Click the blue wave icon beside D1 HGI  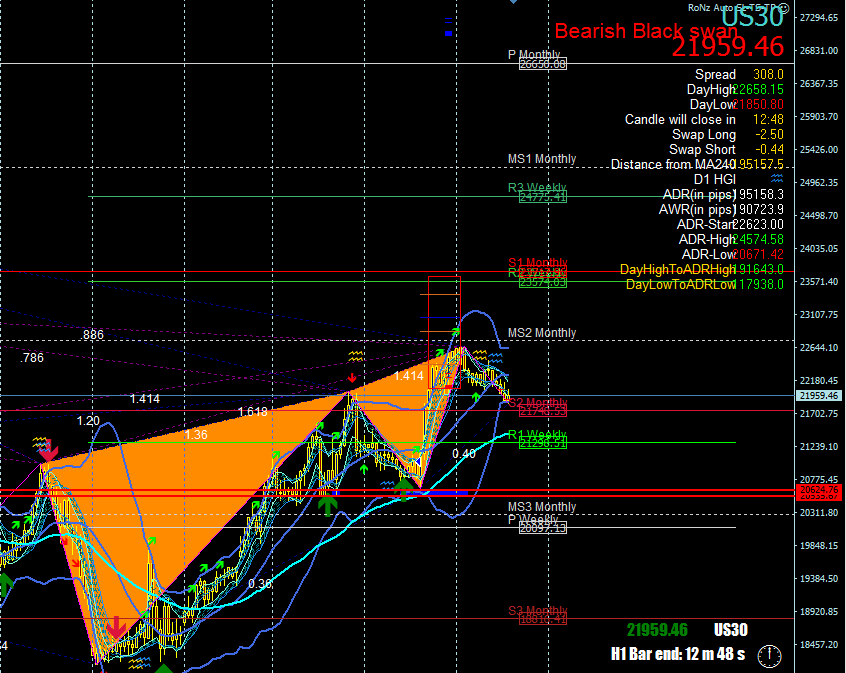pyautogui.click(x=777, y=178)
